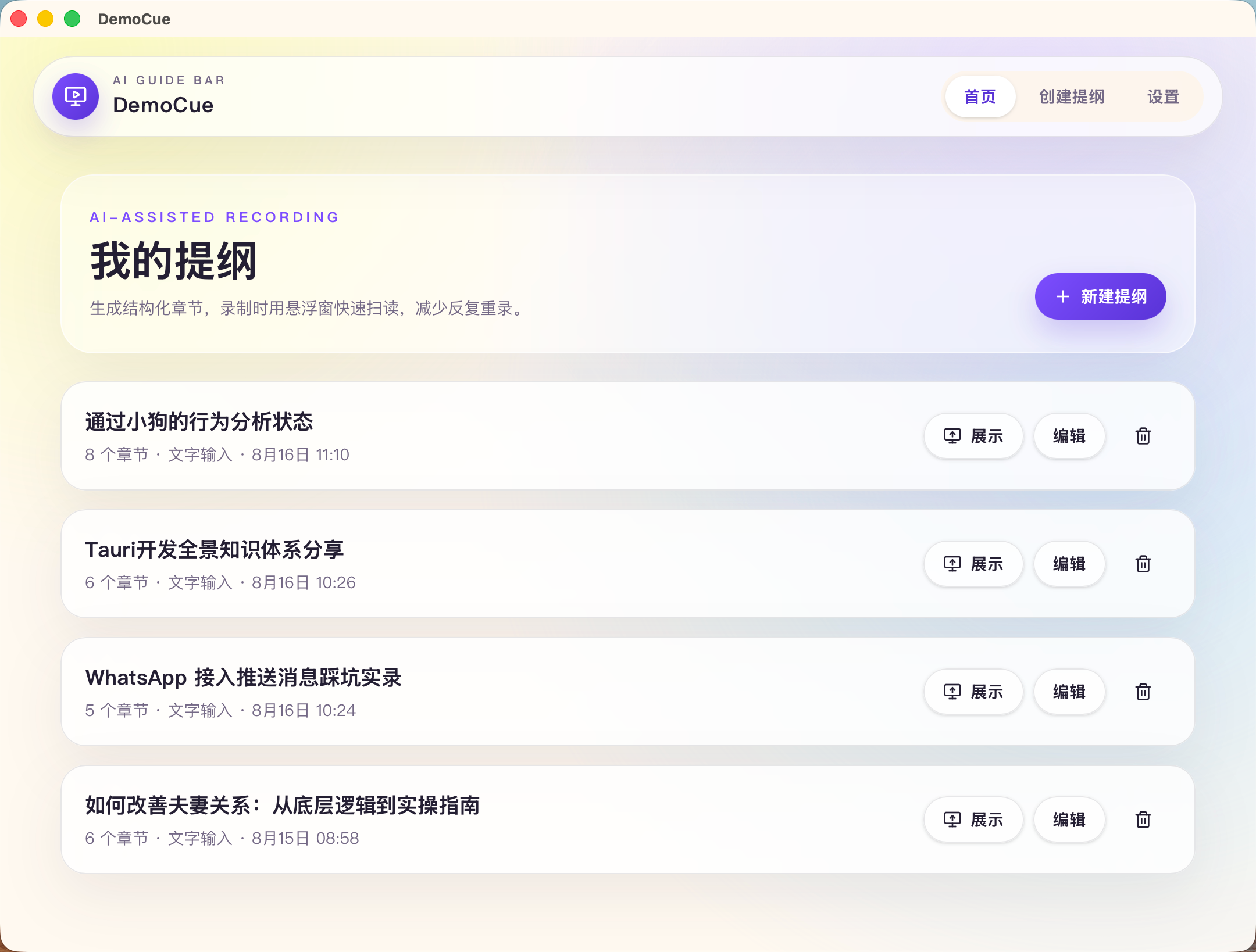Remove the WhatsApp outline using trash icon
Viewport: 1256px width, 952px height.
tap(1143, 692)
